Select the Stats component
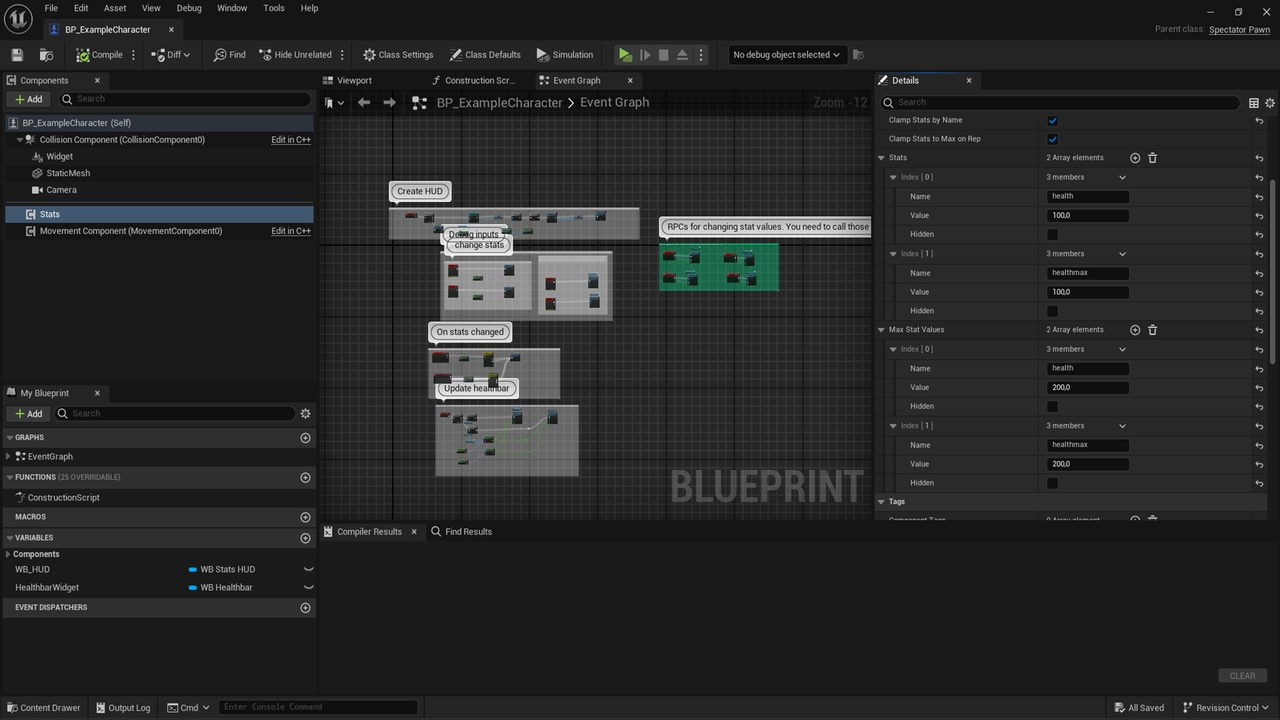 coord(159,214)
